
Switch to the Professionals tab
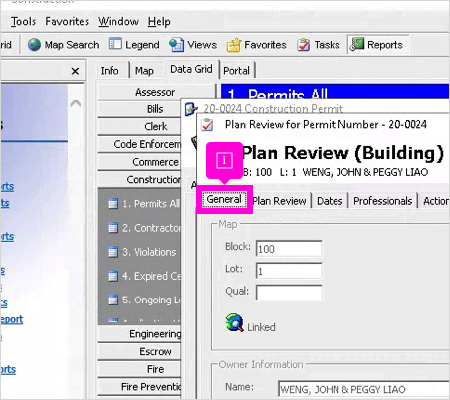383,201
